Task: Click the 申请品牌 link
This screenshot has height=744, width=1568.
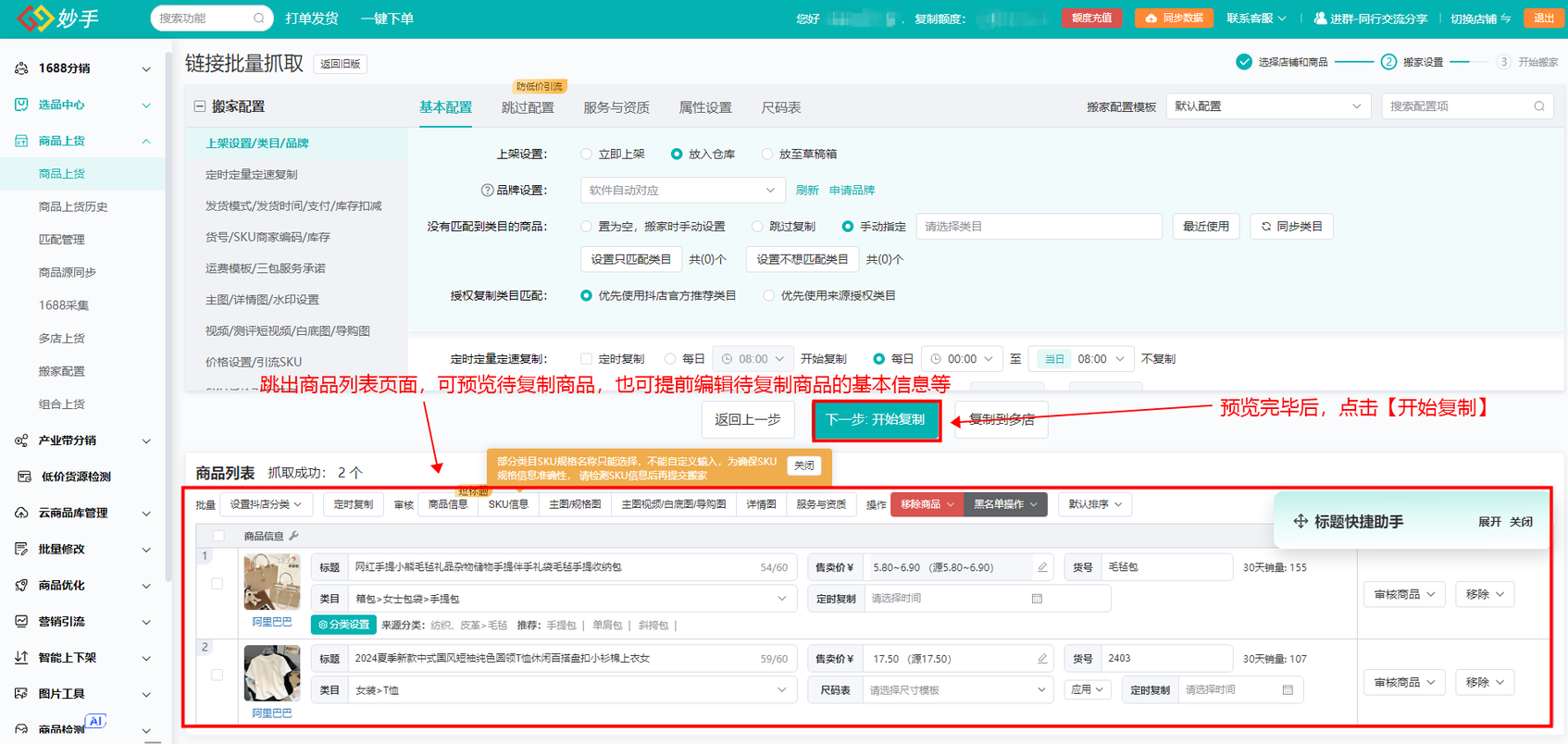Action: tap(852, 191)
